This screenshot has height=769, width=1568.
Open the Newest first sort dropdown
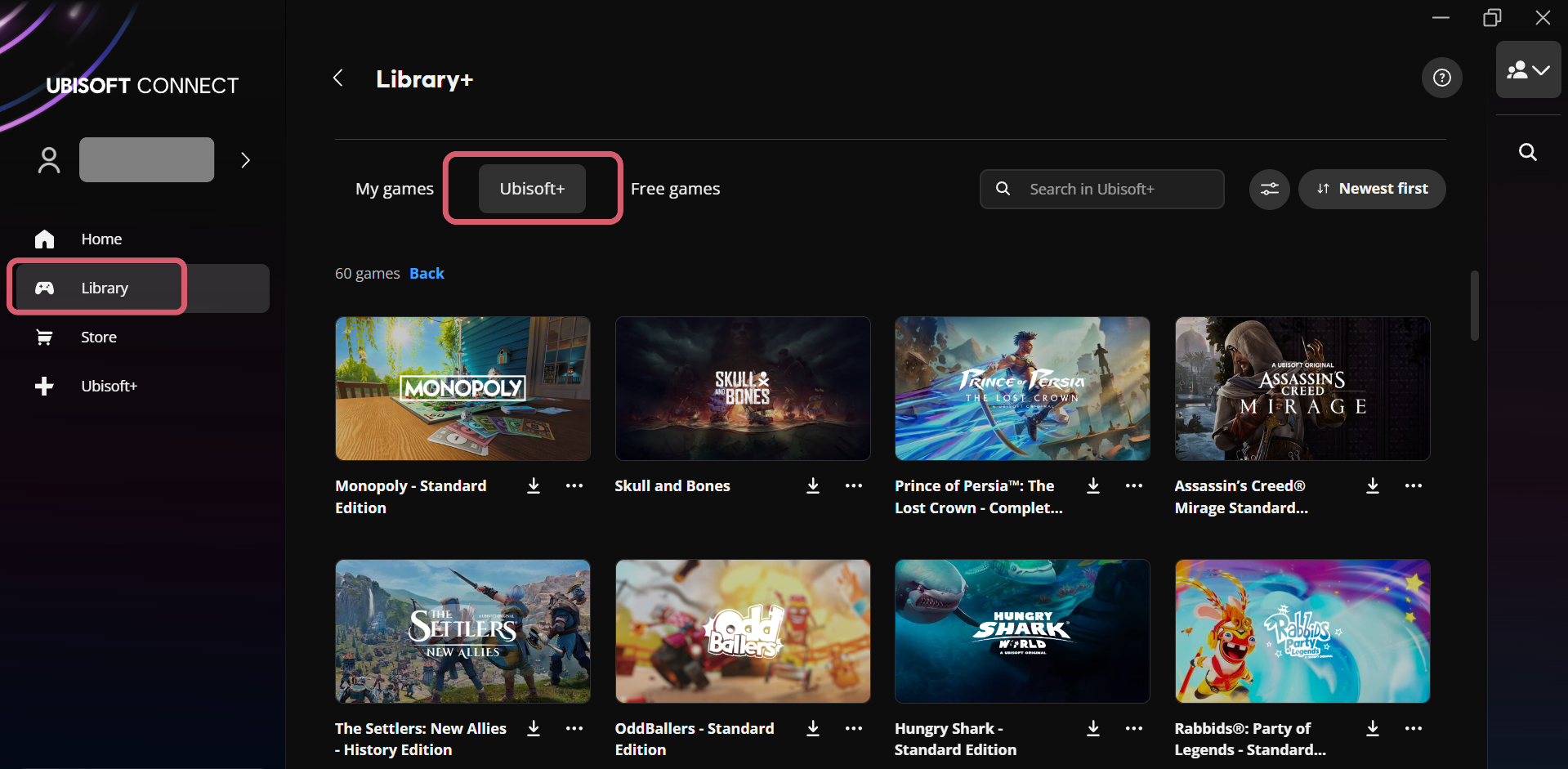(x=1371, y=190)
